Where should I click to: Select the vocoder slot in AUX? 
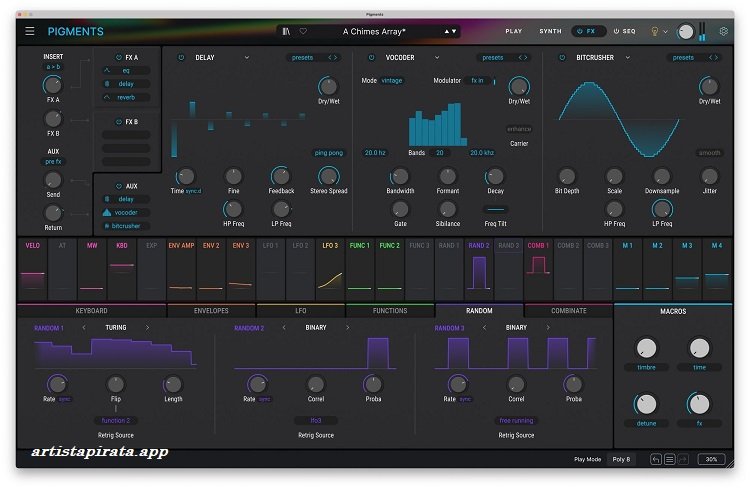pos(126,212)
